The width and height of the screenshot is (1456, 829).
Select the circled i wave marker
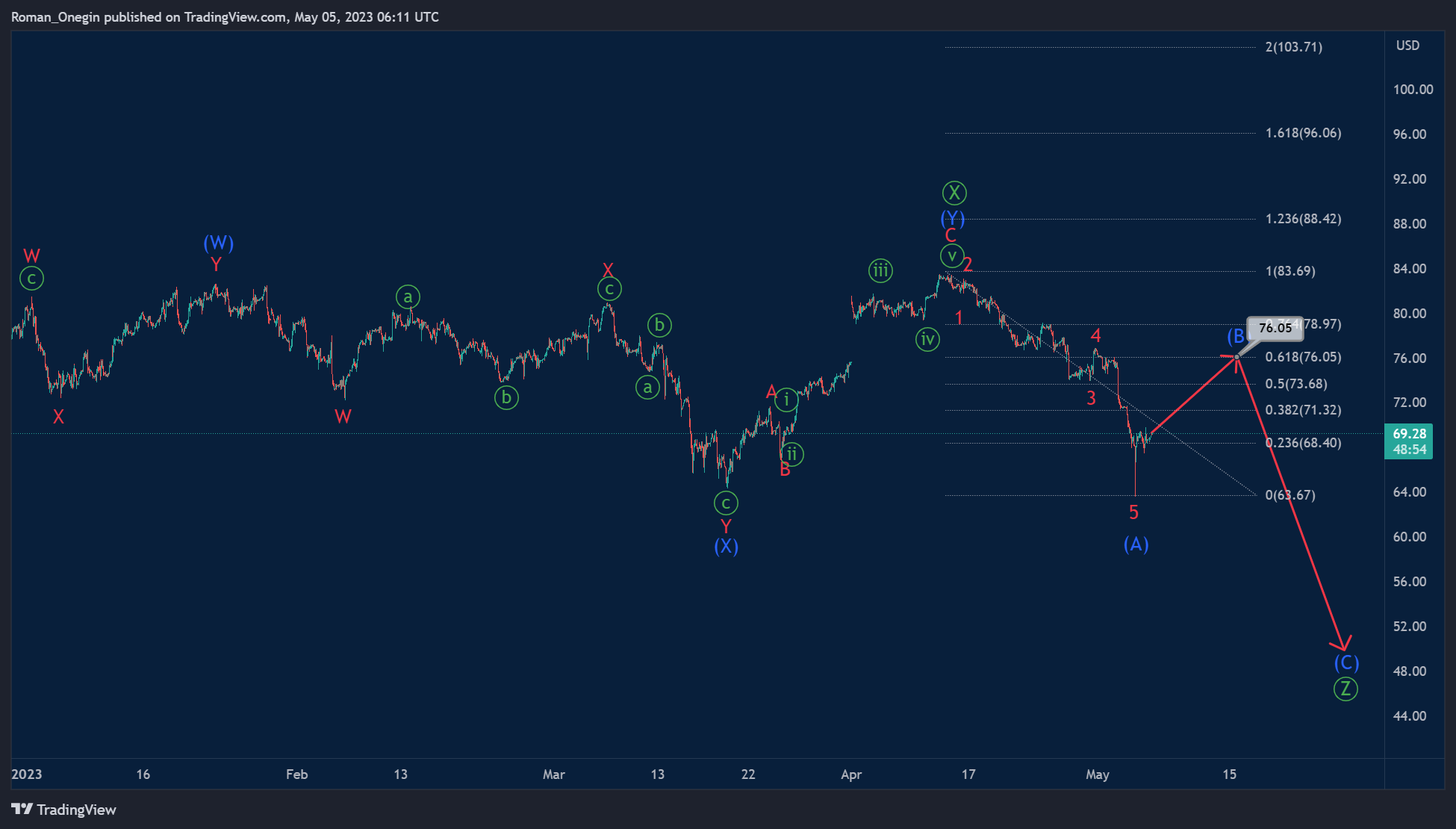pos(786,400)
